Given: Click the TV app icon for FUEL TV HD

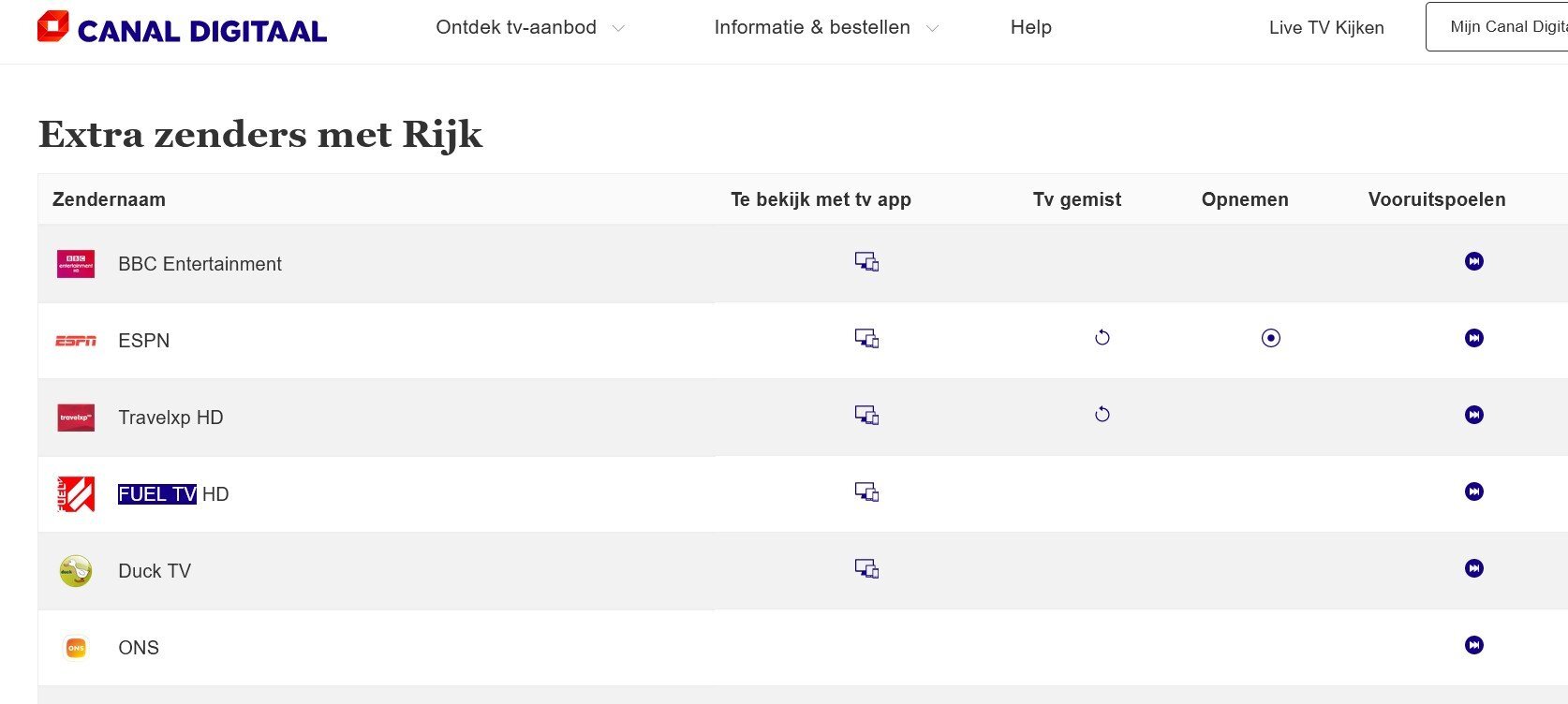Looking at the screenshot, I should coord(866,492).
